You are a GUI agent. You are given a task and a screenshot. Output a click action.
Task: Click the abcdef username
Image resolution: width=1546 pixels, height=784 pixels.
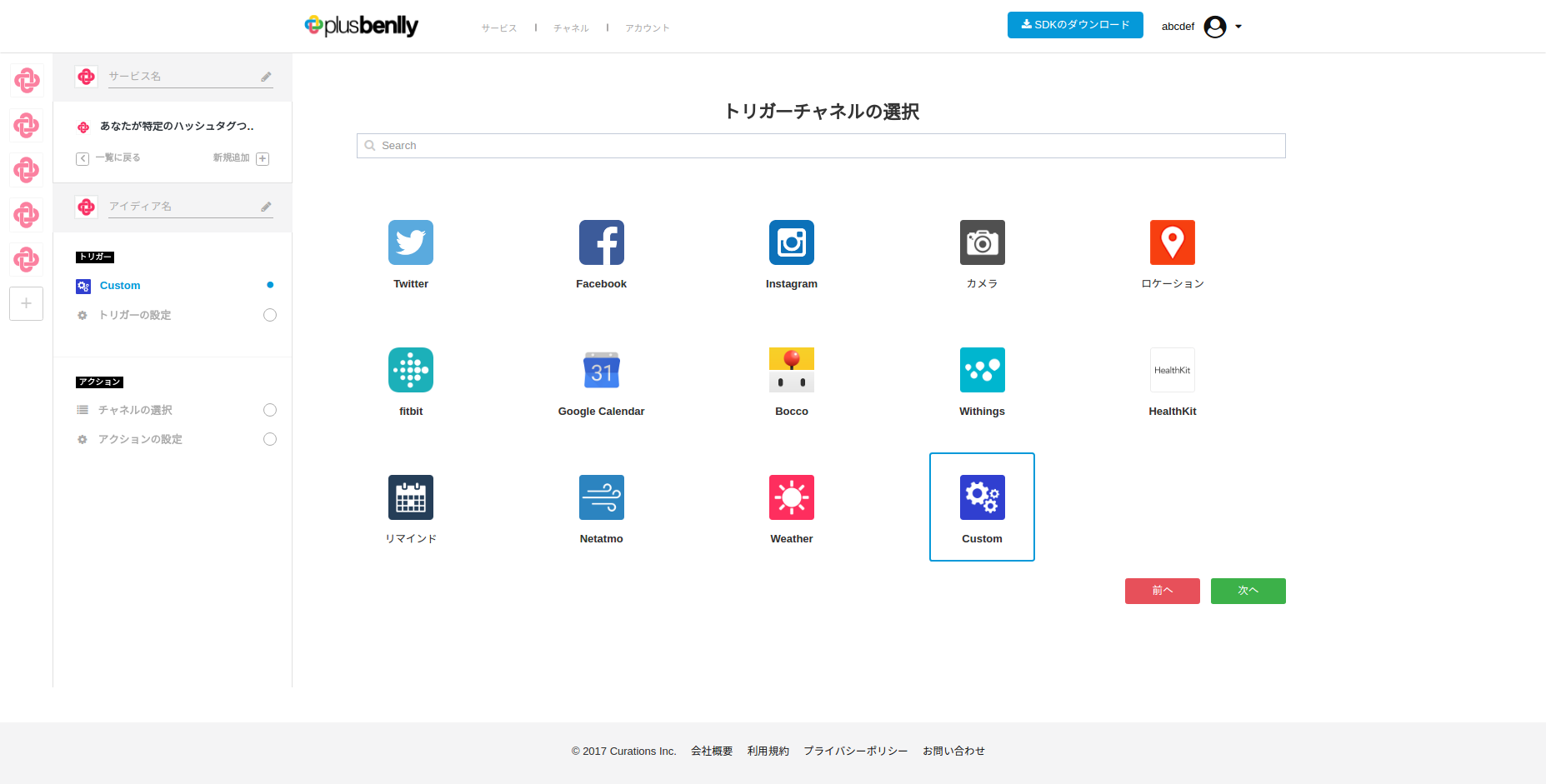coord(1178,27)
